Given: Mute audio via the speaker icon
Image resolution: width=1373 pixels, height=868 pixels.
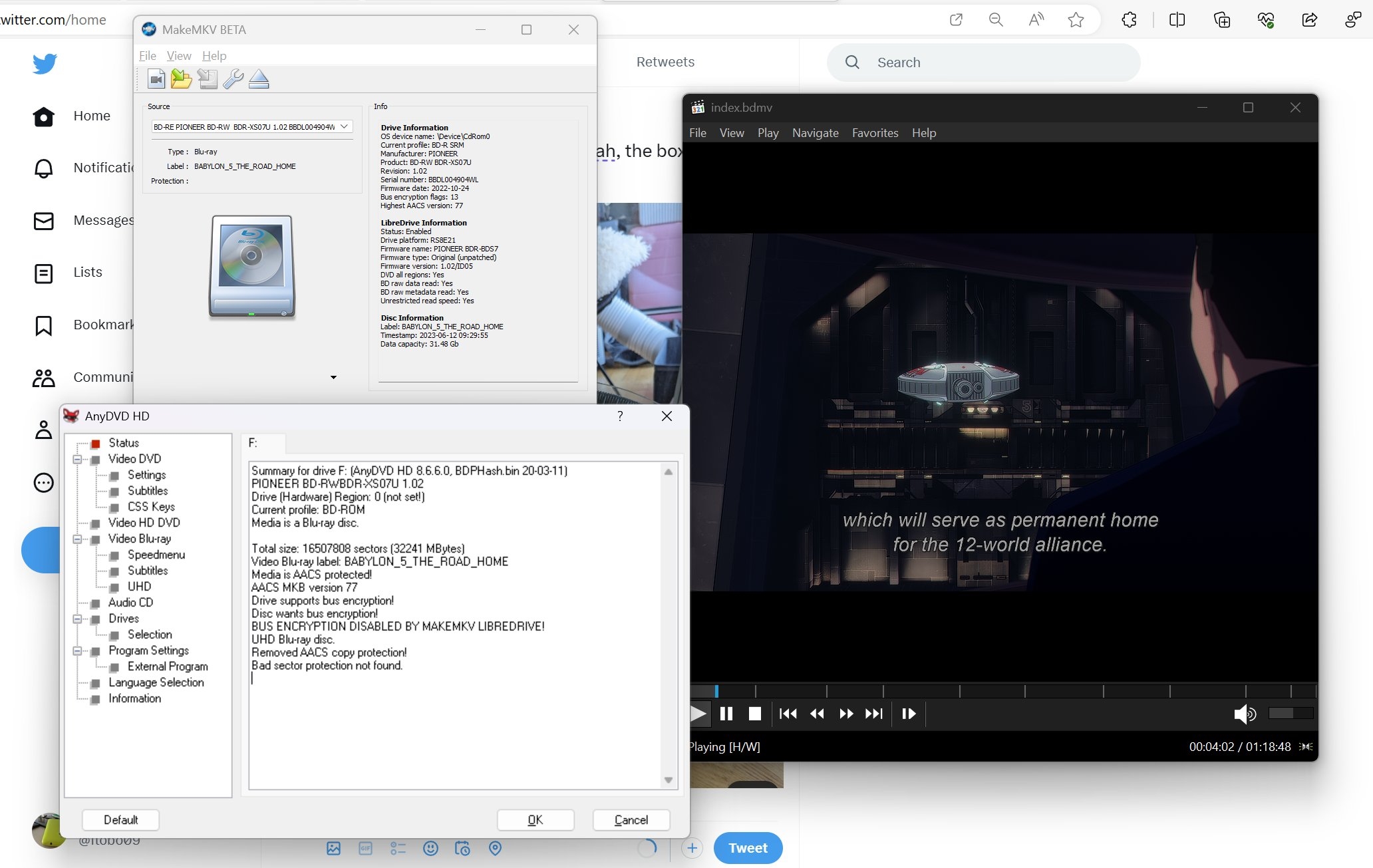Looking at the screenshot, I should click(x=1243, y=714).
